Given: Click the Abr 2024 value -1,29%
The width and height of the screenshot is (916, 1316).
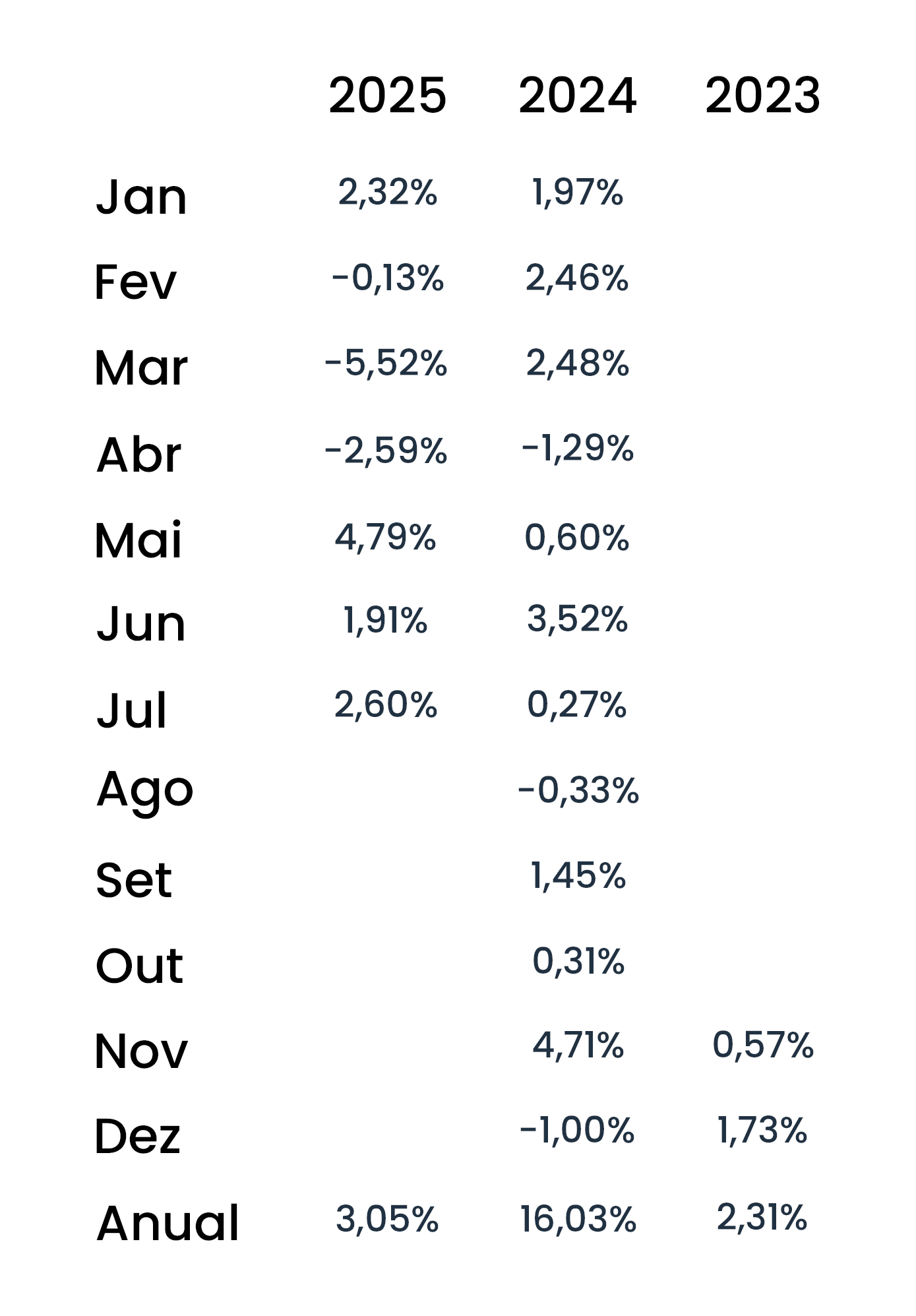Looking at the screenshot, I should pos(577,449).
